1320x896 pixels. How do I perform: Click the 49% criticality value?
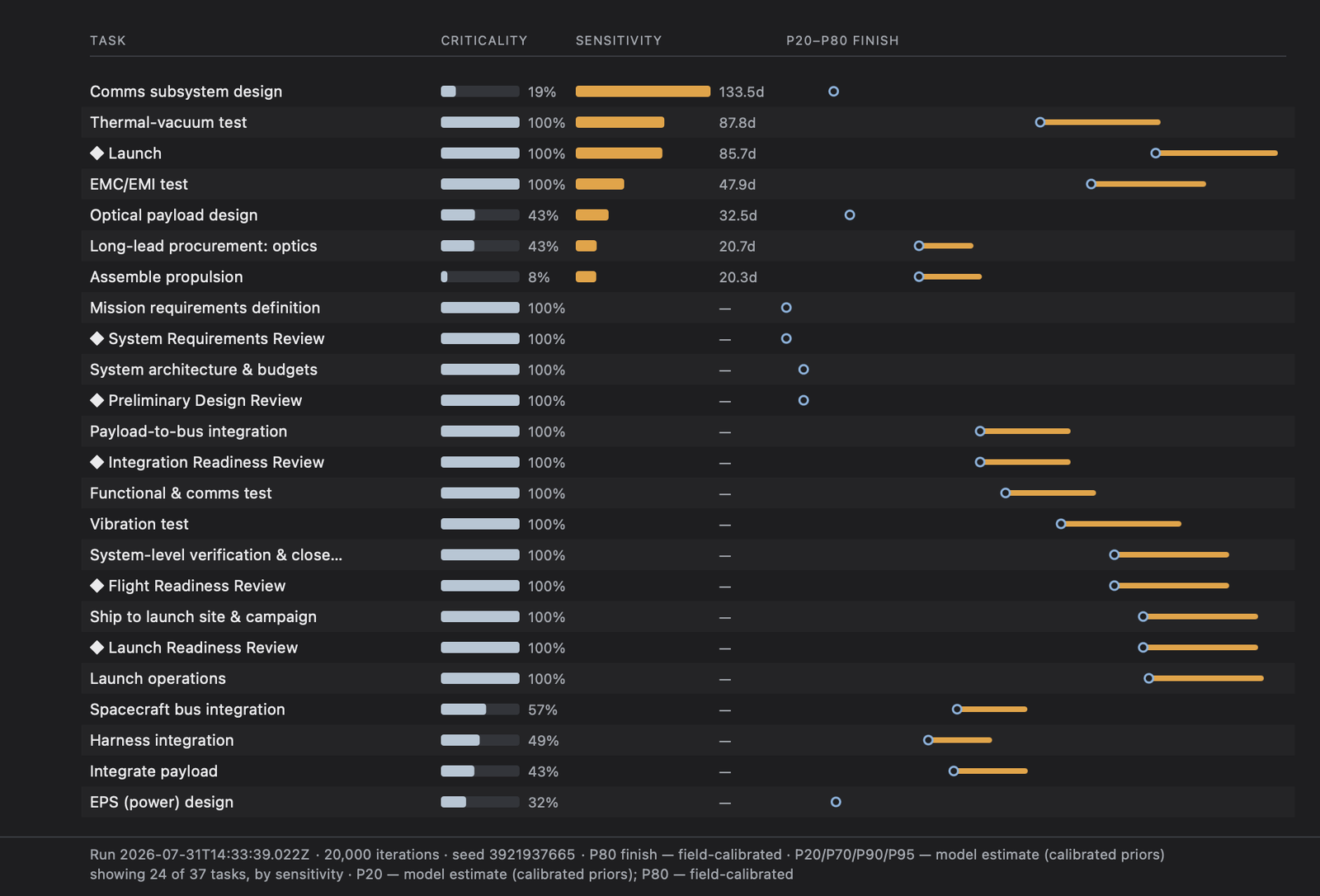(544, 740)
